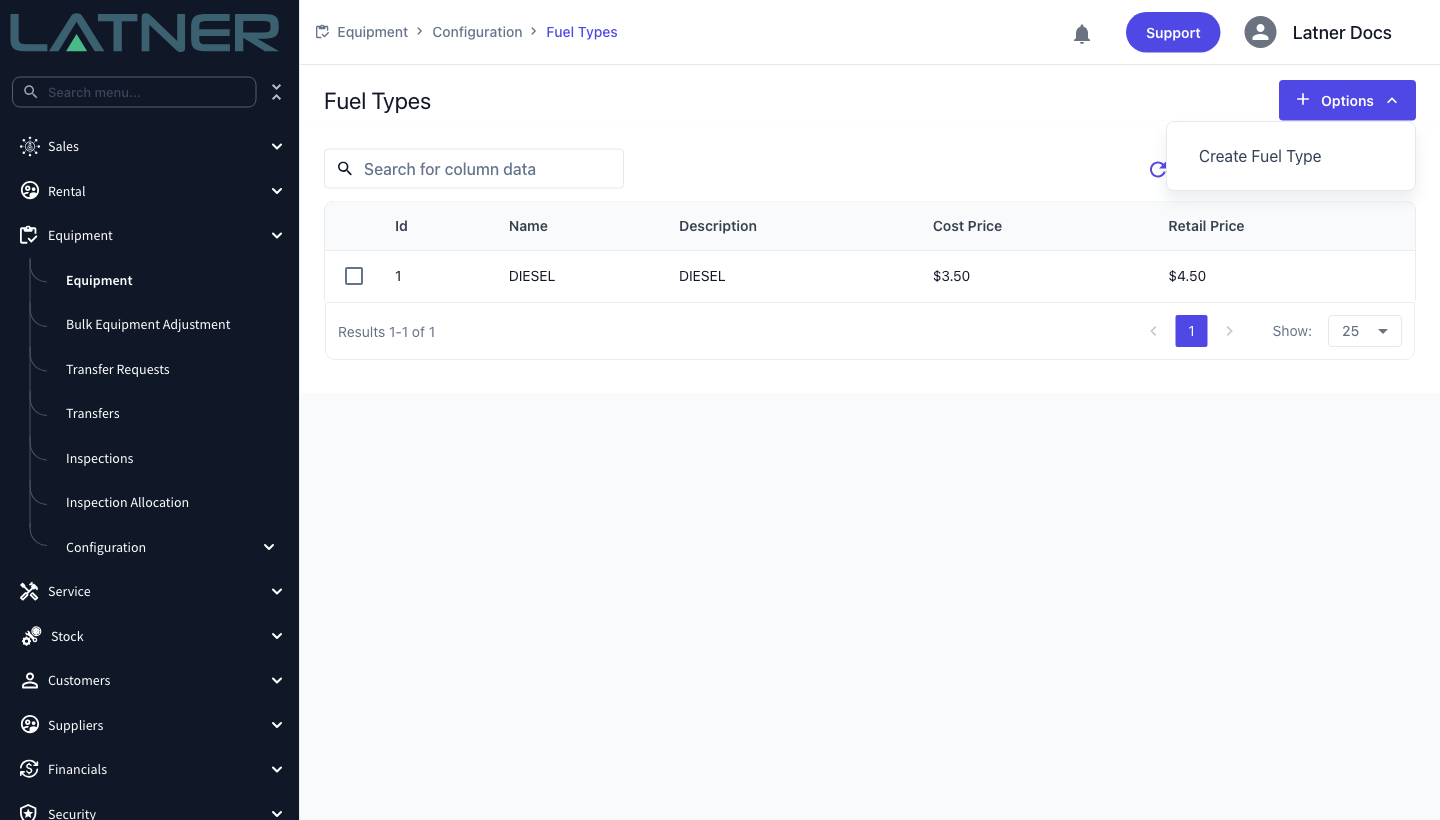1440x820 pixels.
Task: Open the Show 25 rows dropdown
Action: coord(1365,331)
